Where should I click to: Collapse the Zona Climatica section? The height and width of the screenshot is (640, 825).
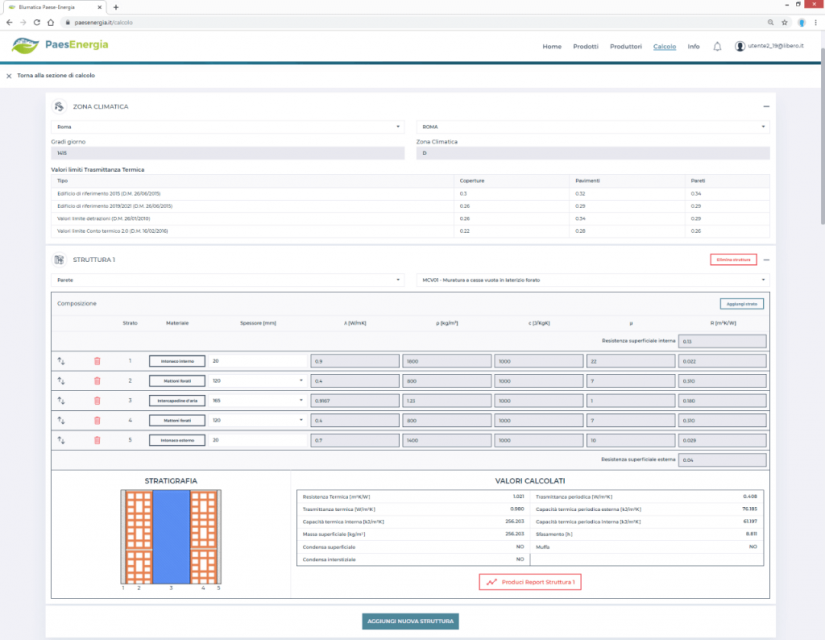[766, 106]
